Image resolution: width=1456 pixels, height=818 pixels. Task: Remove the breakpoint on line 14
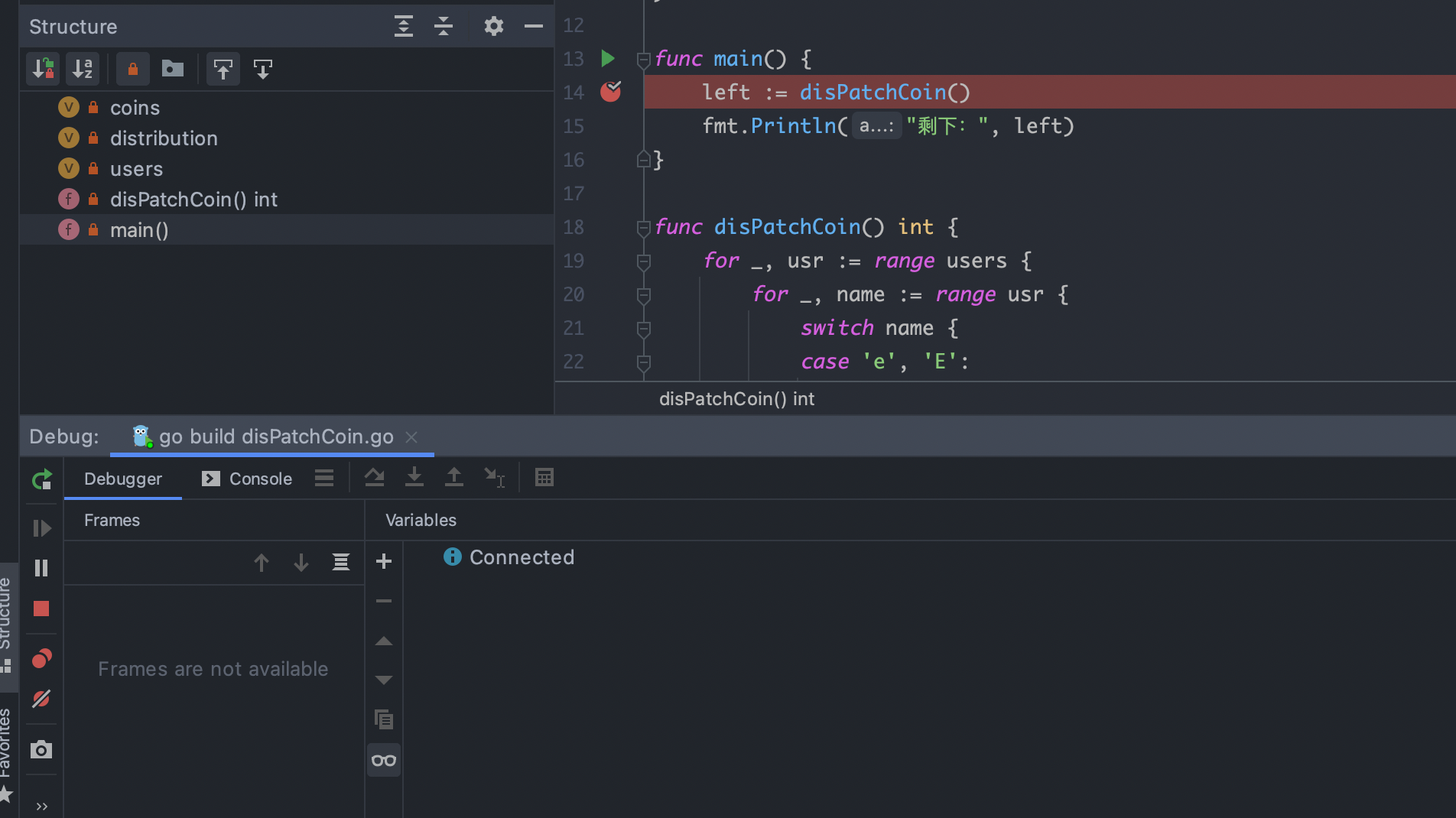click(x=610, y=92)
